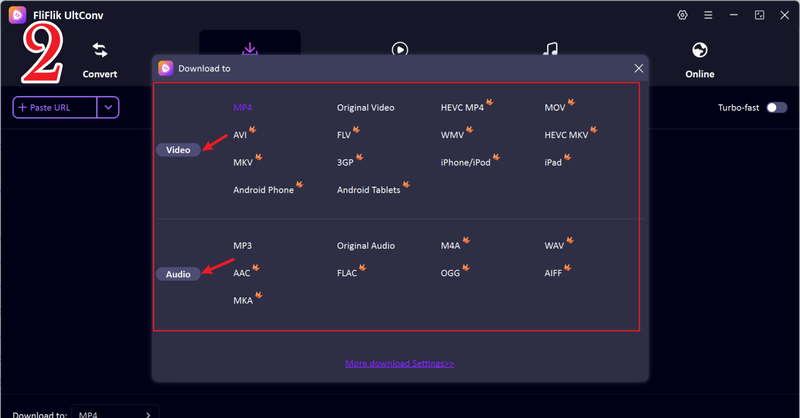This screenshot has height=418, width=800.
Task: Toggle the Turbo-fast switch
Action: [776, 107]
